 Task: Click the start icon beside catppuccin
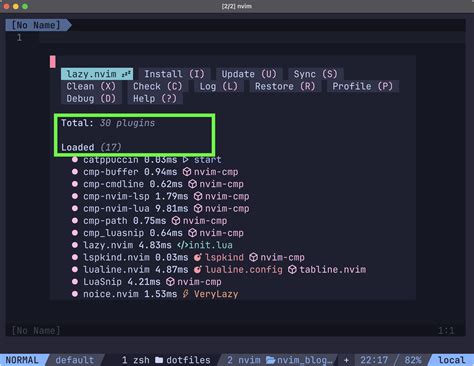click(185, 160)
